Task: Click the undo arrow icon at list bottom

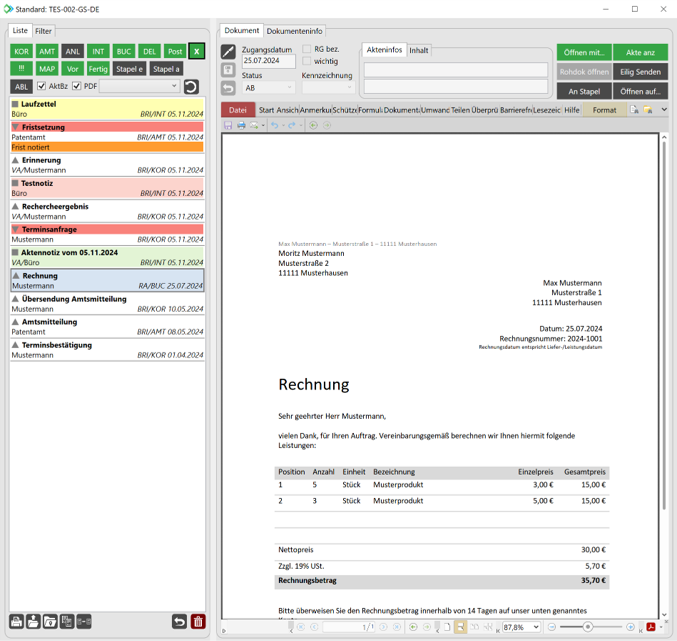Action: click(179, 621)
